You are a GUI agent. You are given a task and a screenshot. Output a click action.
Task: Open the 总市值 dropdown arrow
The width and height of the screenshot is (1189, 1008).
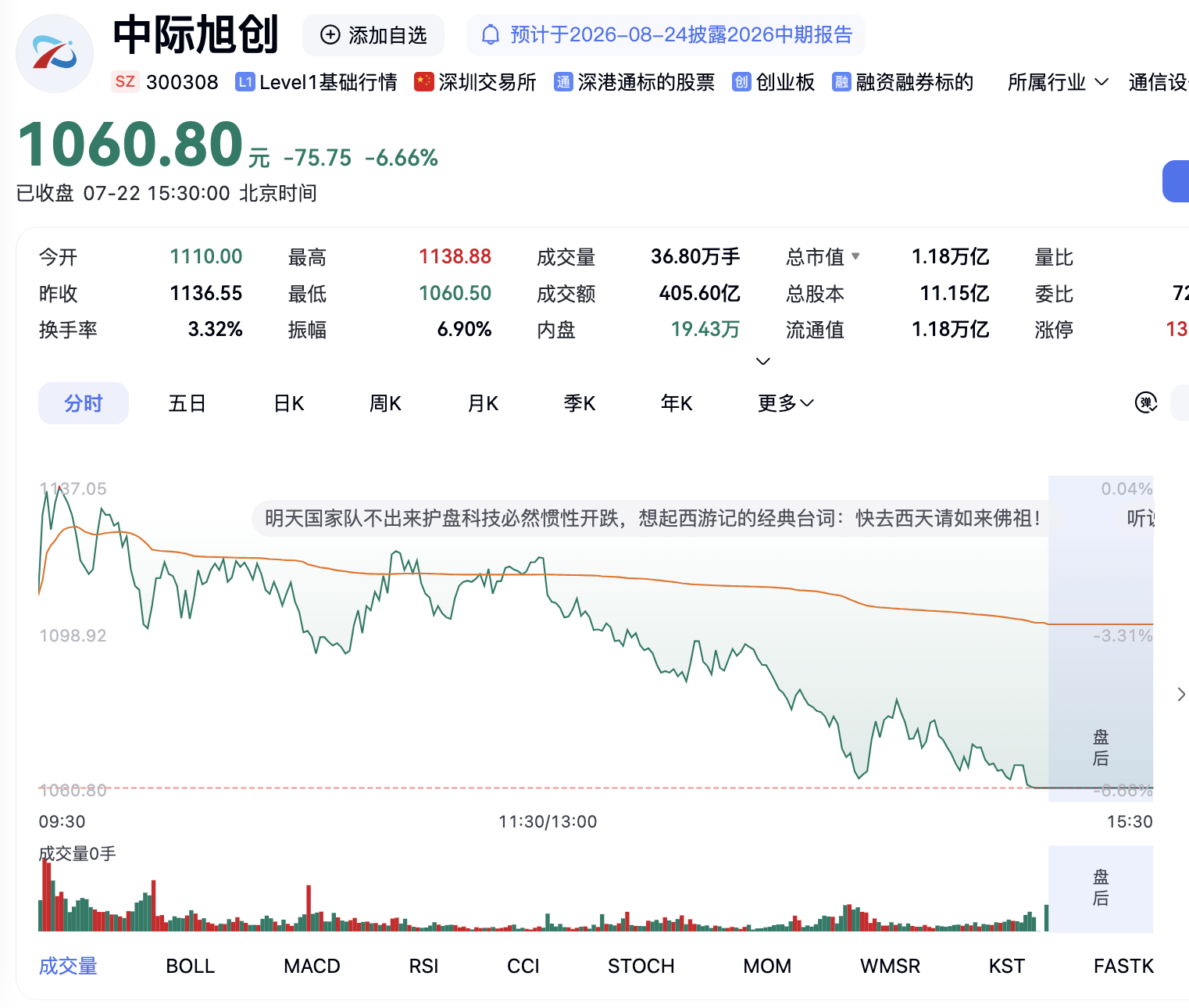click(855, 256)
